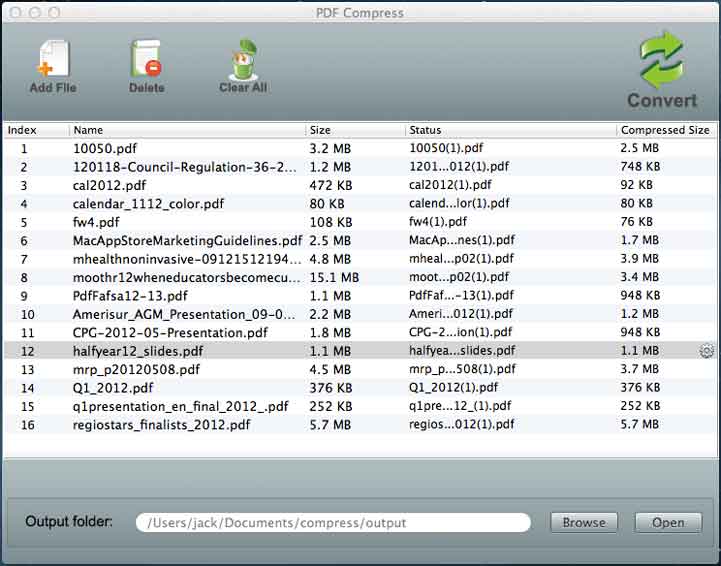The width and height of the screenshot is (721, 566).
Task: Select cal2012.pdf in the list
Action: coord(360,185)
